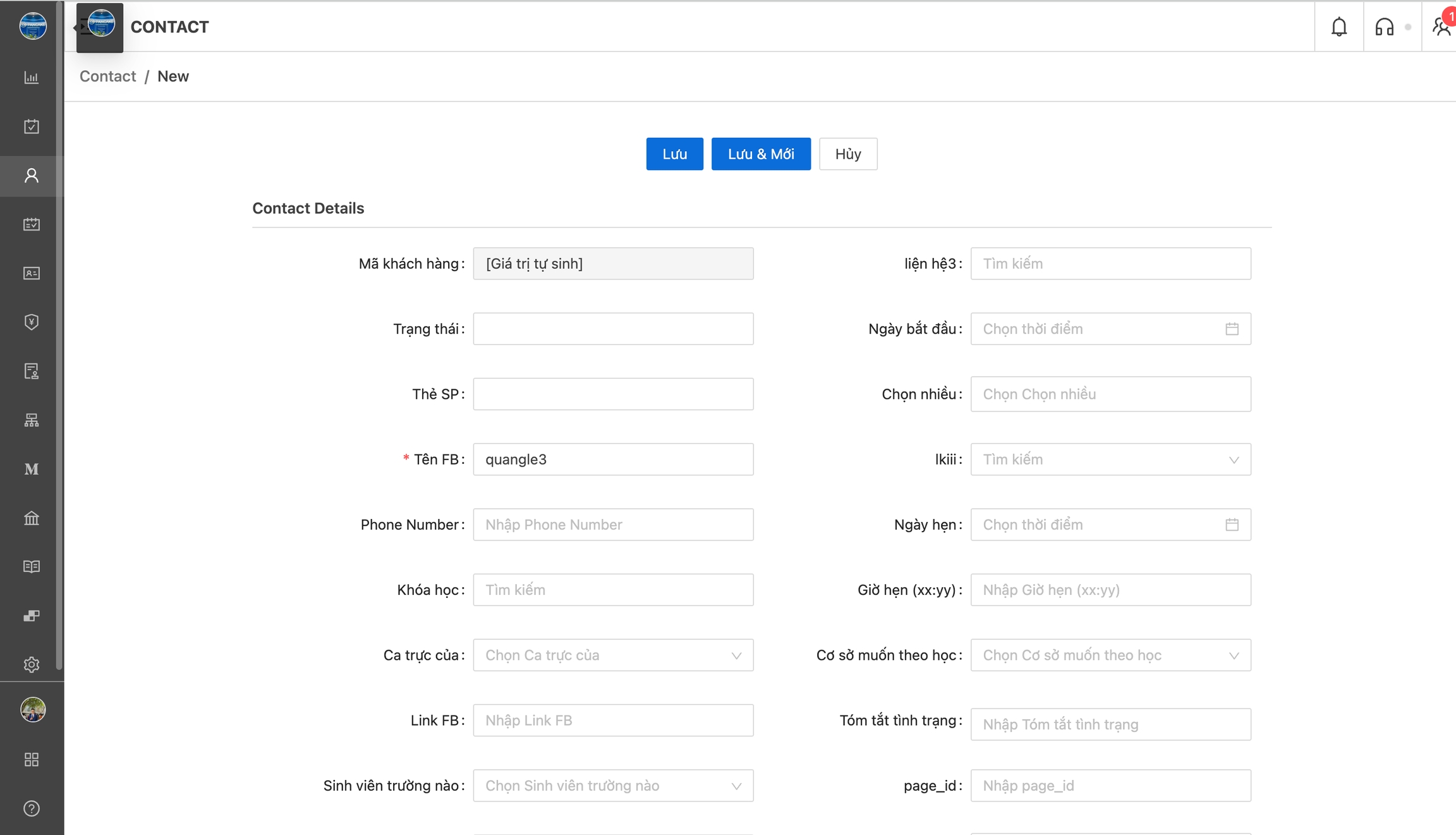Expand the Ca trực của dropdown

pyautogui.click(x=612, y=655)
